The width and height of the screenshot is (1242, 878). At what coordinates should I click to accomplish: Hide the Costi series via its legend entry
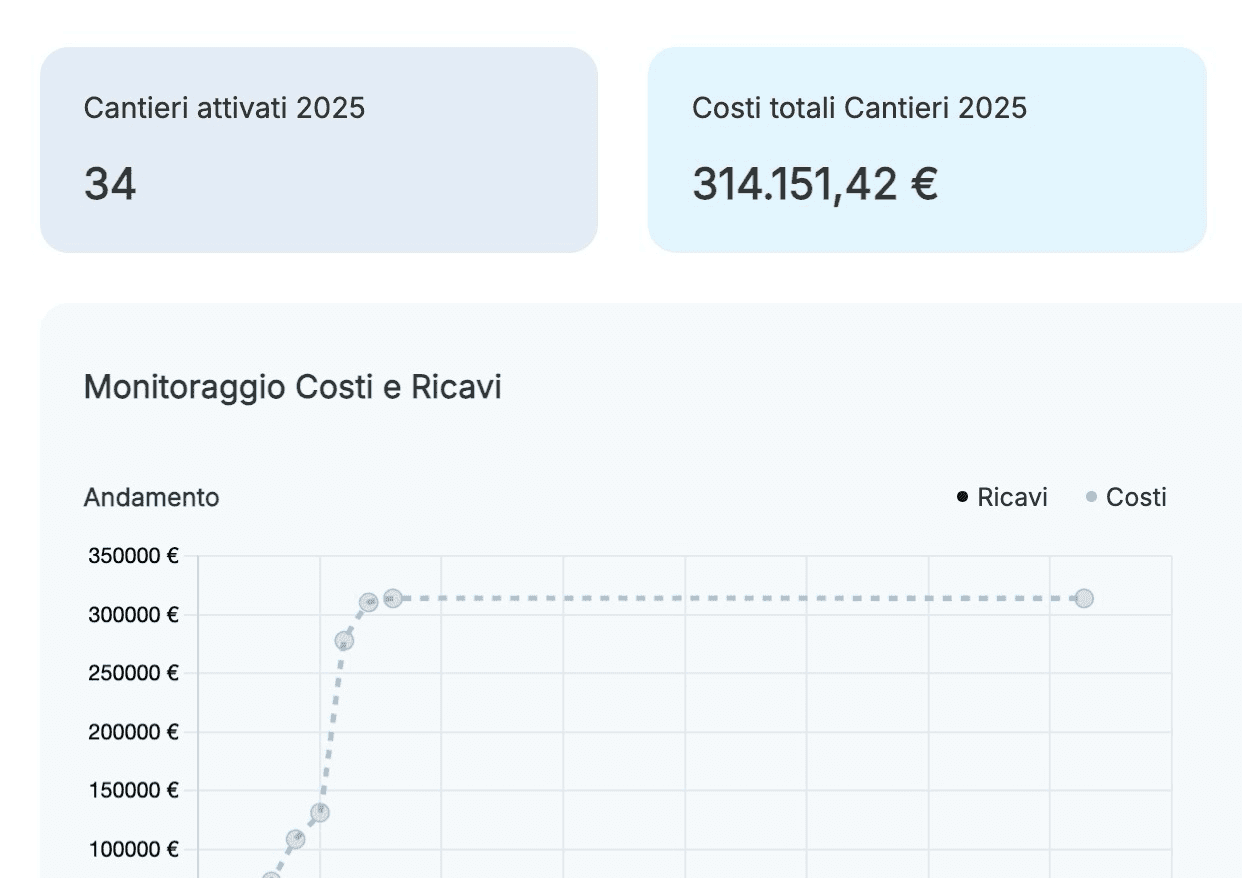point(1127,497)
